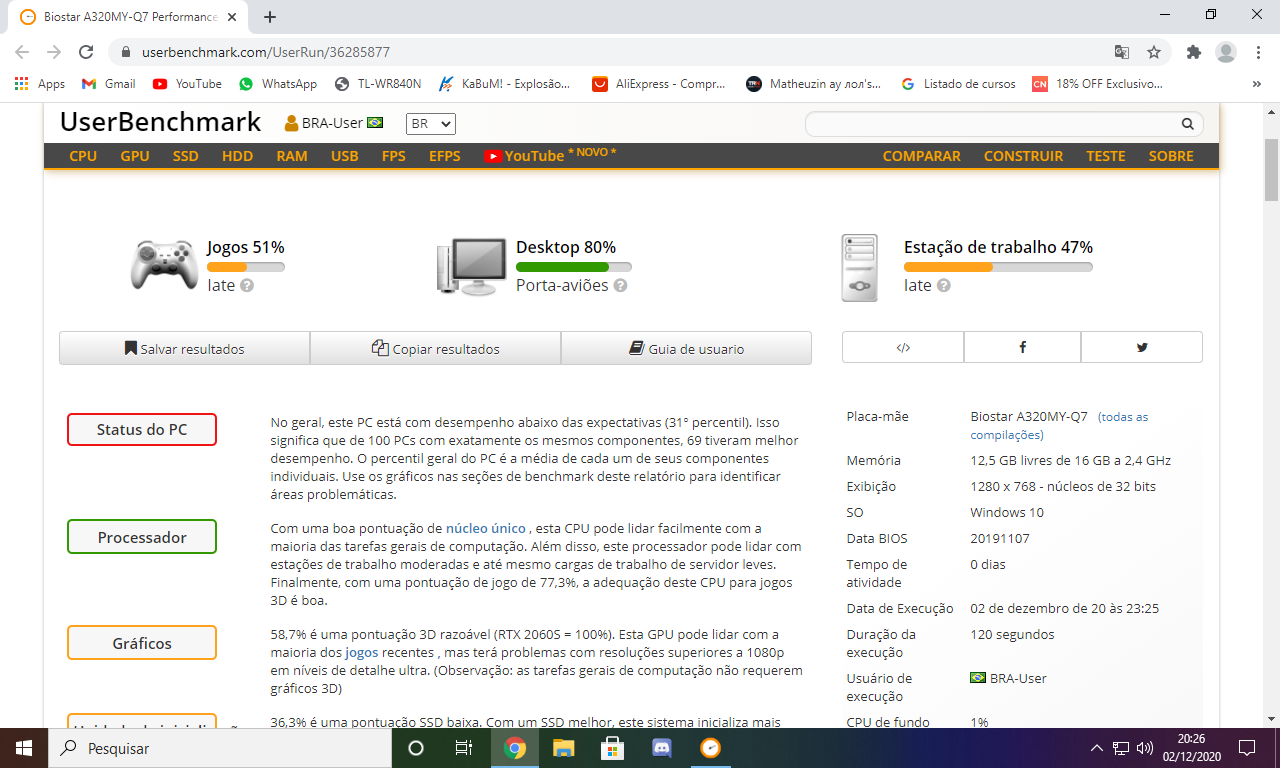
Task: Click the Gráficos button
Action: pos(142,643)
